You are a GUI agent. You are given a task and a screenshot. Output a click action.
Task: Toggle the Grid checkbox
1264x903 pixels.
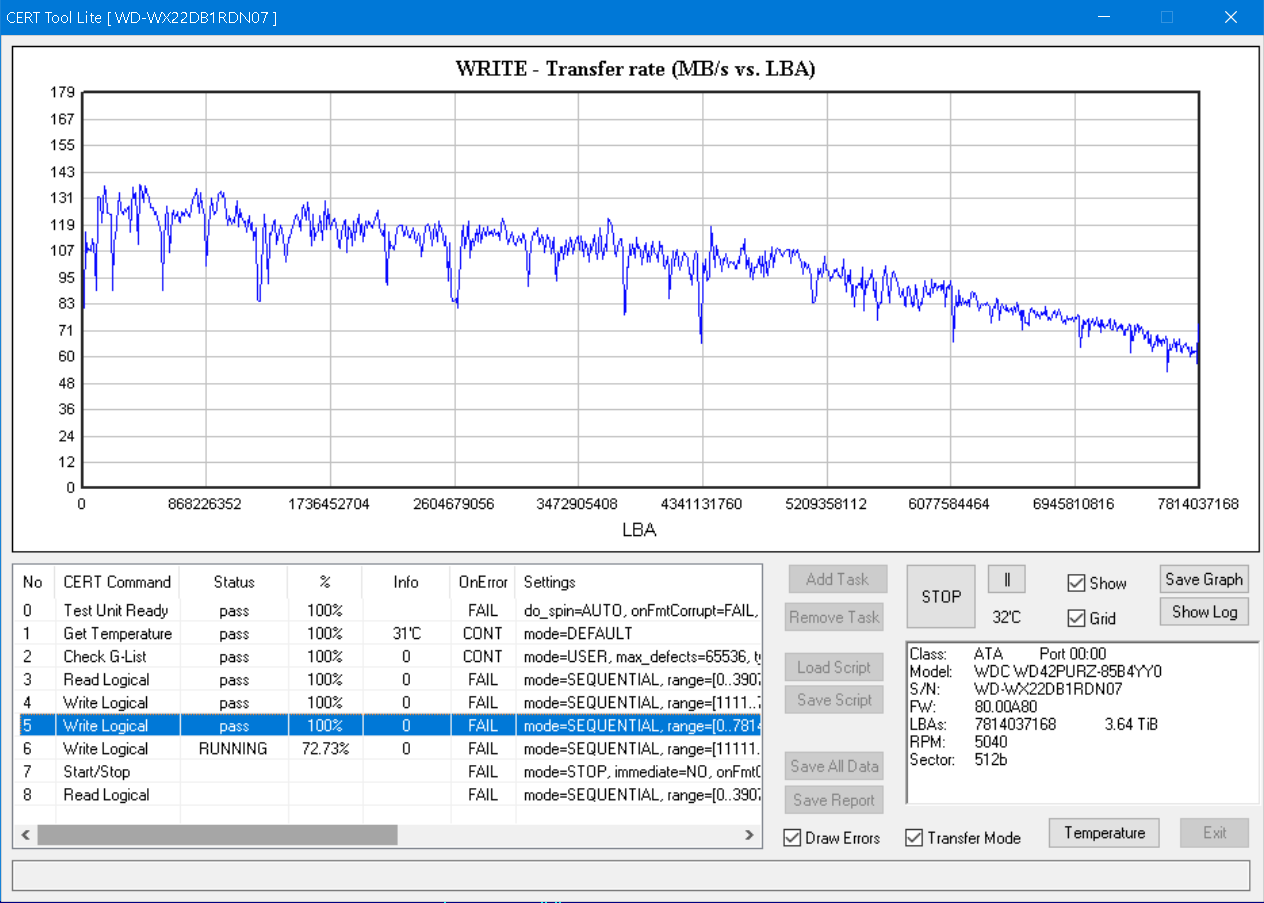[x=1076, y=618]
